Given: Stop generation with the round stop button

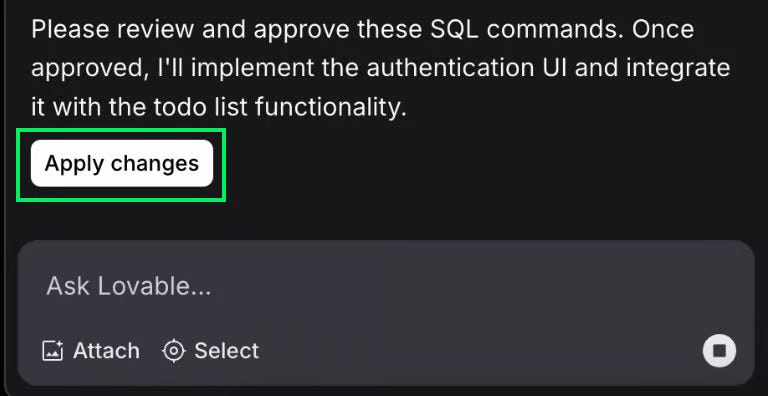Looking at the screenshot, I should pos(719,351).
